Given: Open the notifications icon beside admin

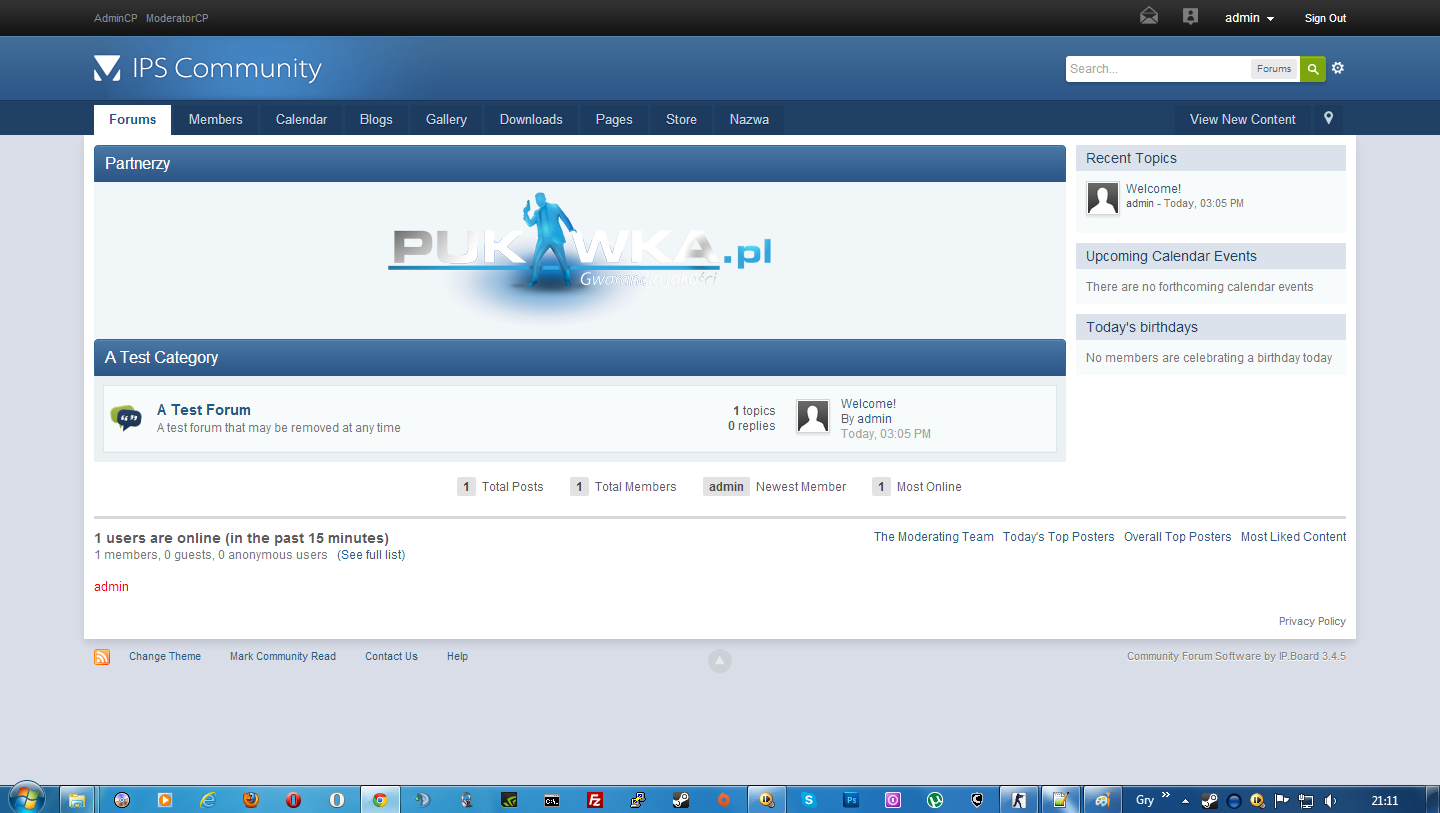Looking at the screenshot, I should pos(1190,17).
